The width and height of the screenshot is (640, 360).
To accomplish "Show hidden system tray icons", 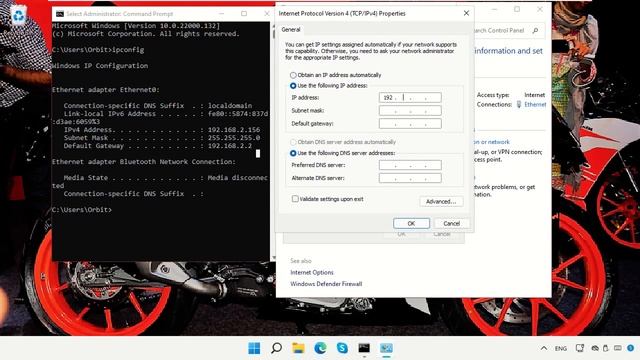I will click(x=544, y=348).
